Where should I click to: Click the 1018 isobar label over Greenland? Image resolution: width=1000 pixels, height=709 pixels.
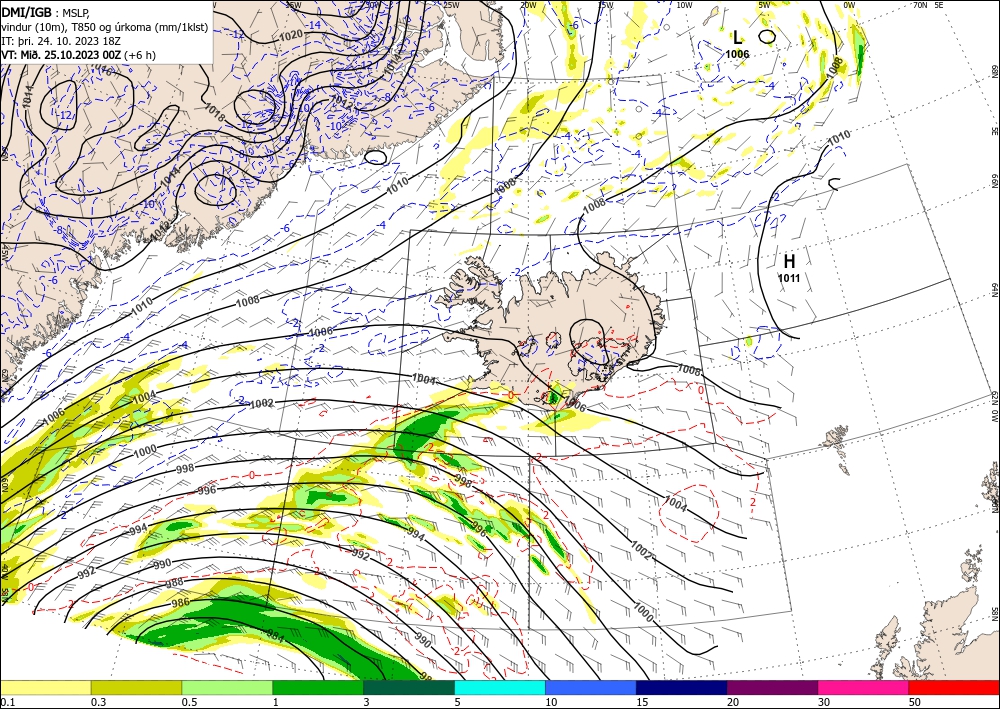tap(216, 112)
